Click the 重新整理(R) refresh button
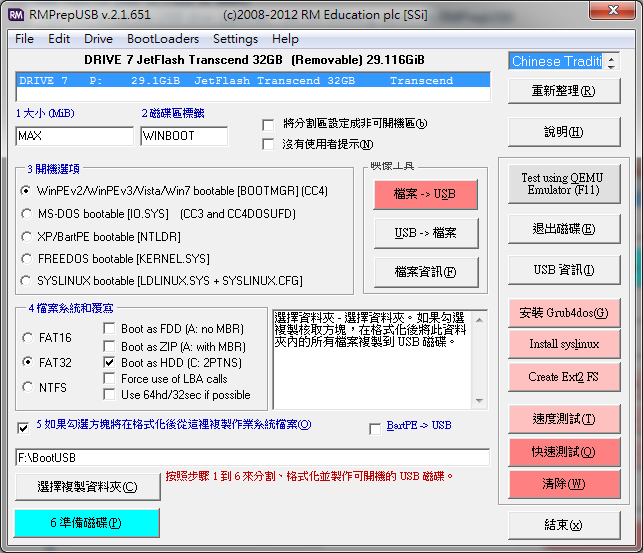 564,91
